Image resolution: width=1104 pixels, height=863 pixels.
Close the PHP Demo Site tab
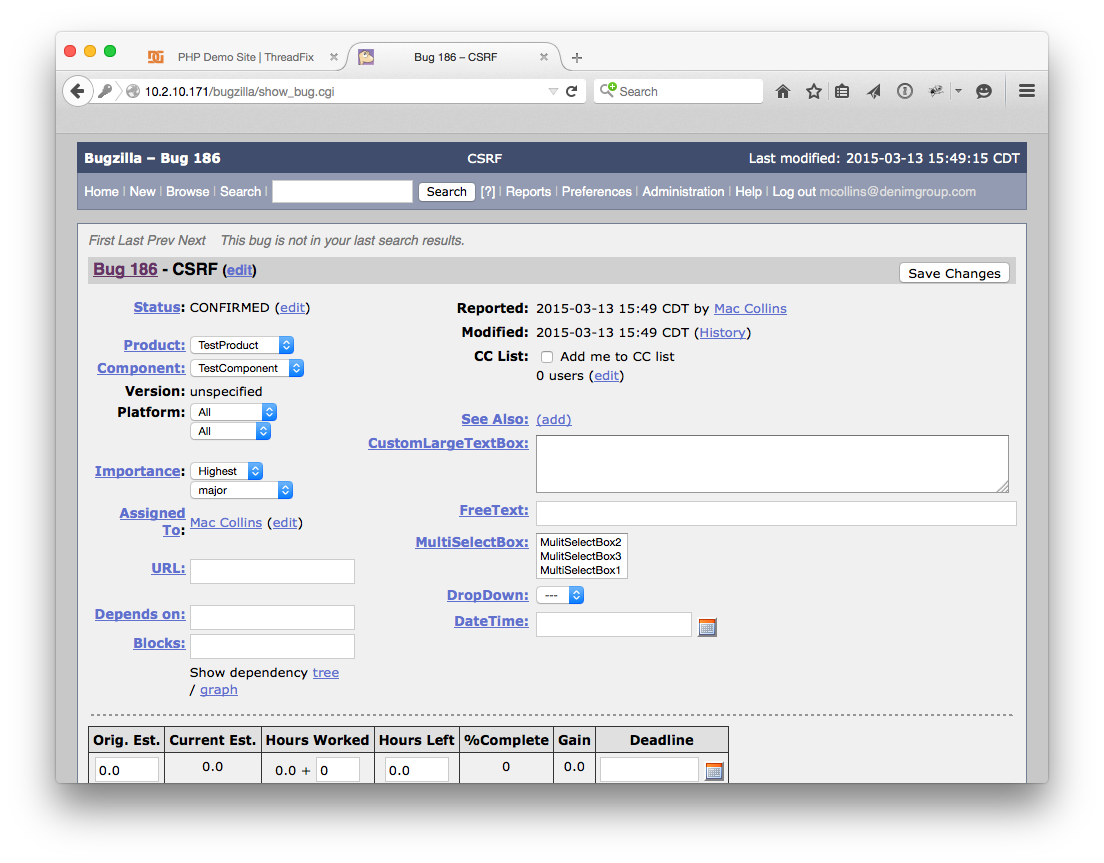(x=334, y=57)
